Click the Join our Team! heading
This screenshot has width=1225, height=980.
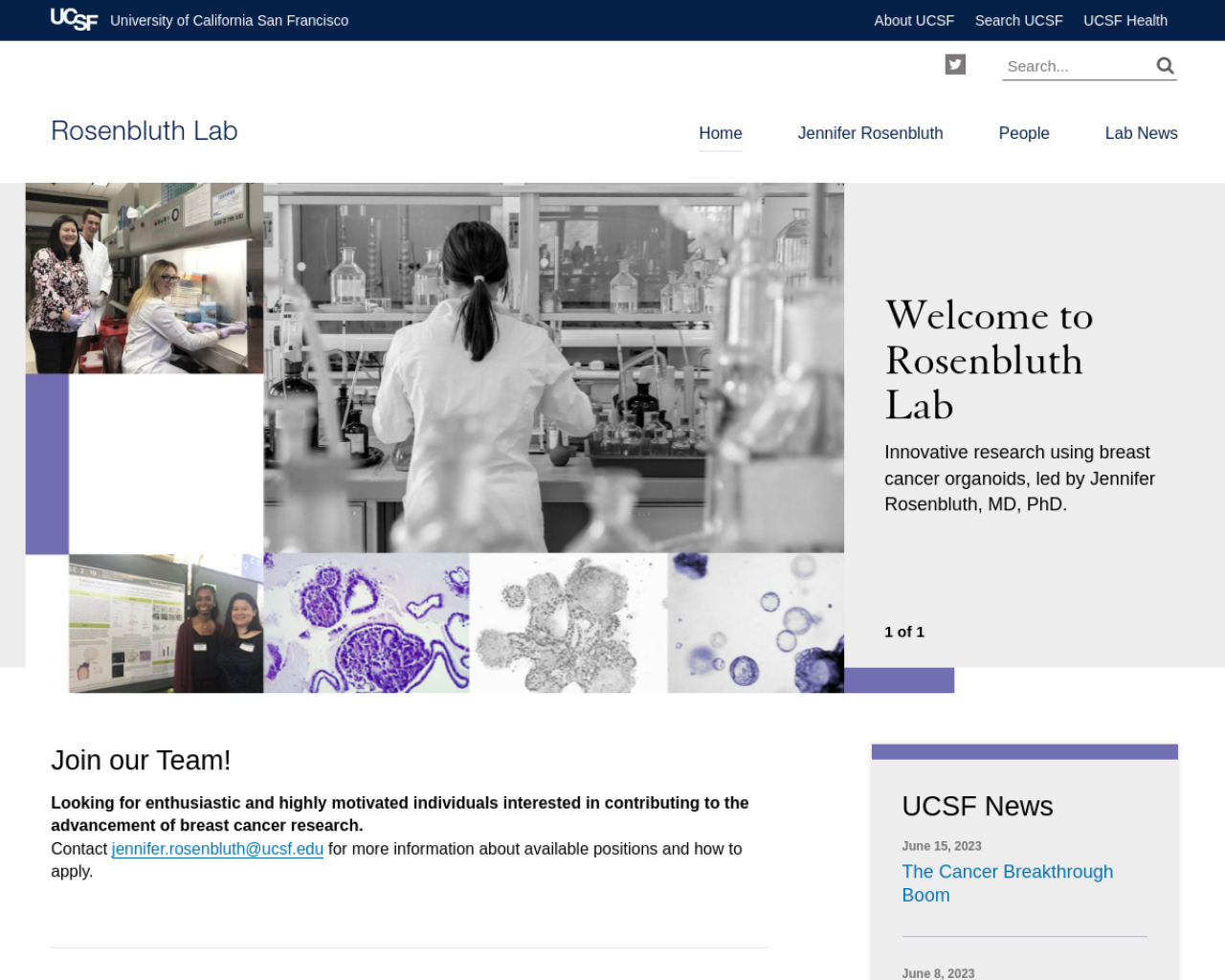coord(141,760)
